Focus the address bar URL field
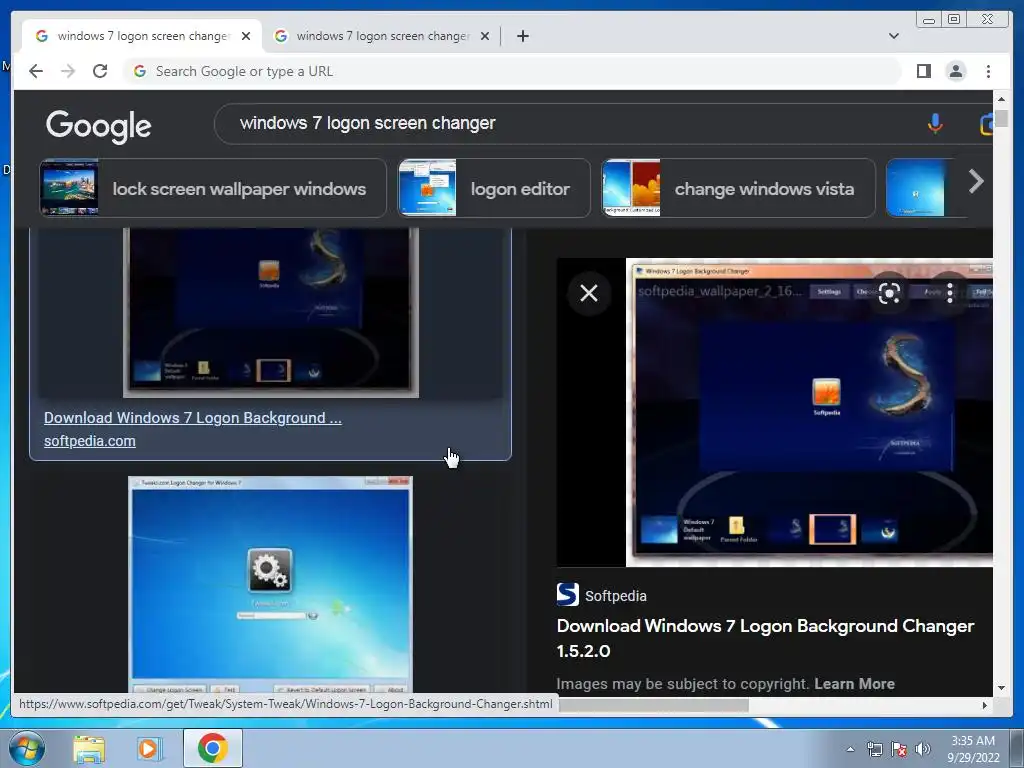 [x=513, y=71]
